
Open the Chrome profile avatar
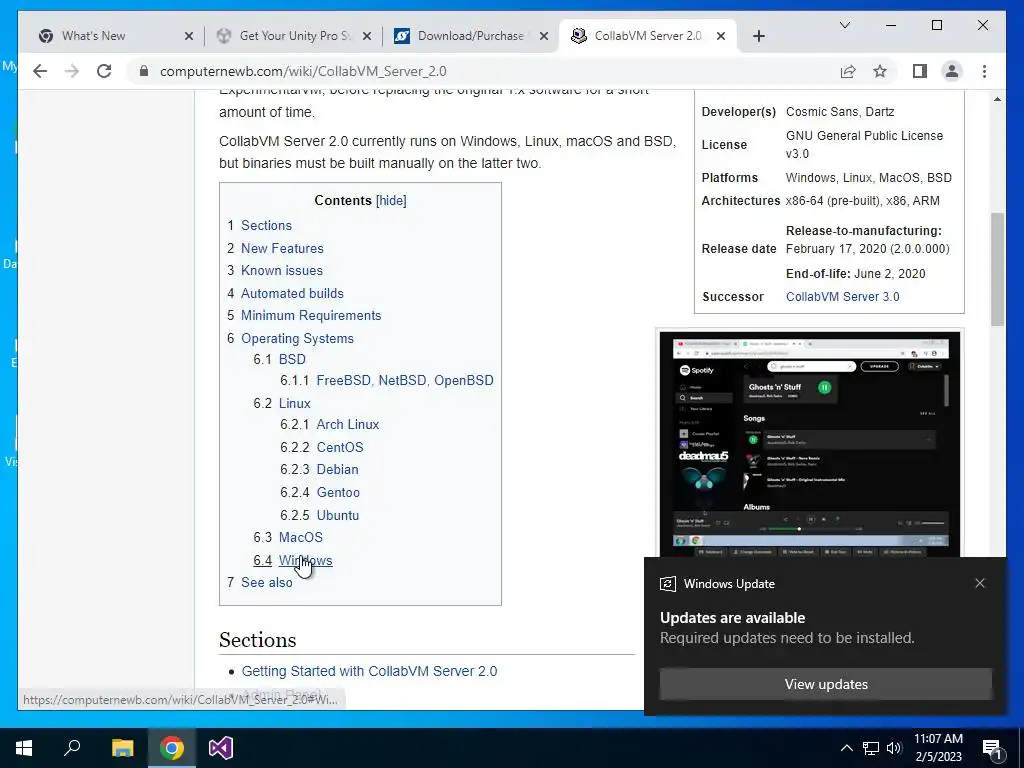(x=952, y=71)
